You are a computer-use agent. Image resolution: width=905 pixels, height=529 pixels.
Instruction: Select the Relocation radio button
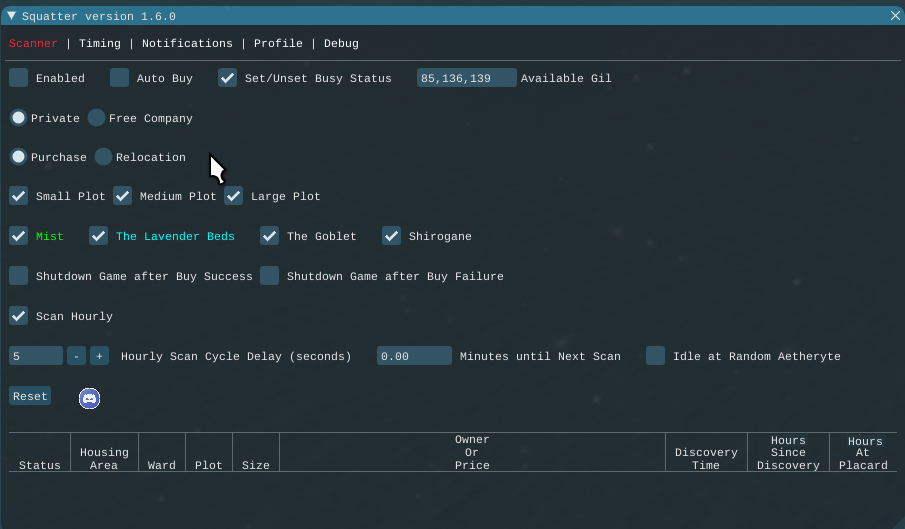[103, 157]
